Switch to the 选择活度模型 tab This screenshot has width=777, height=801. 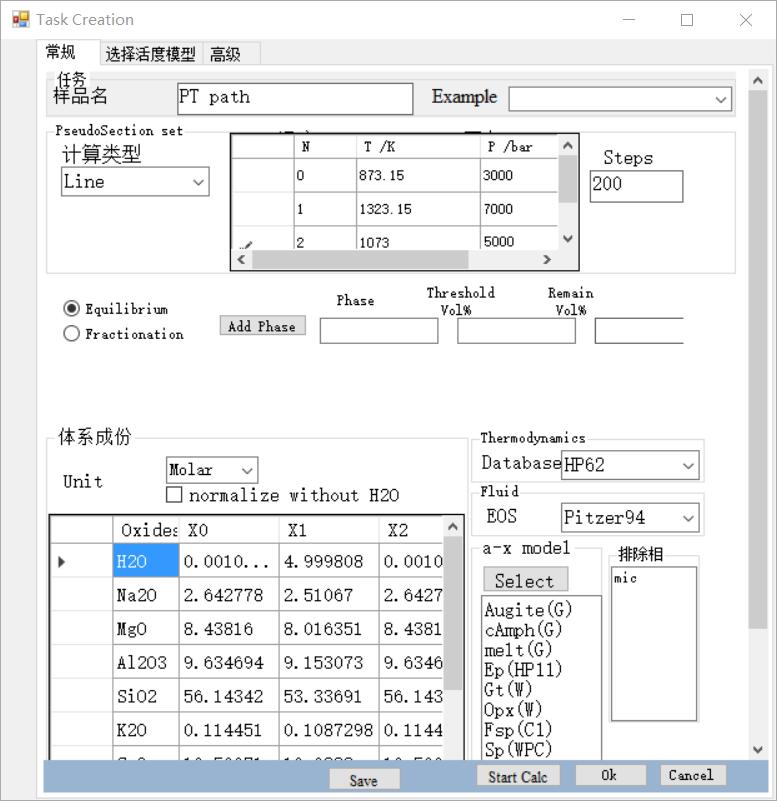coord(150,54)
